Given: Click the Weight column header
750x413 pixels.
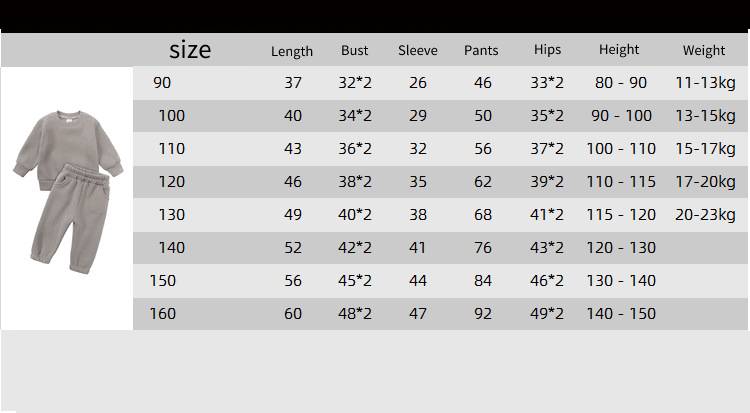Looking at the screenshot, I should (704, 50).
